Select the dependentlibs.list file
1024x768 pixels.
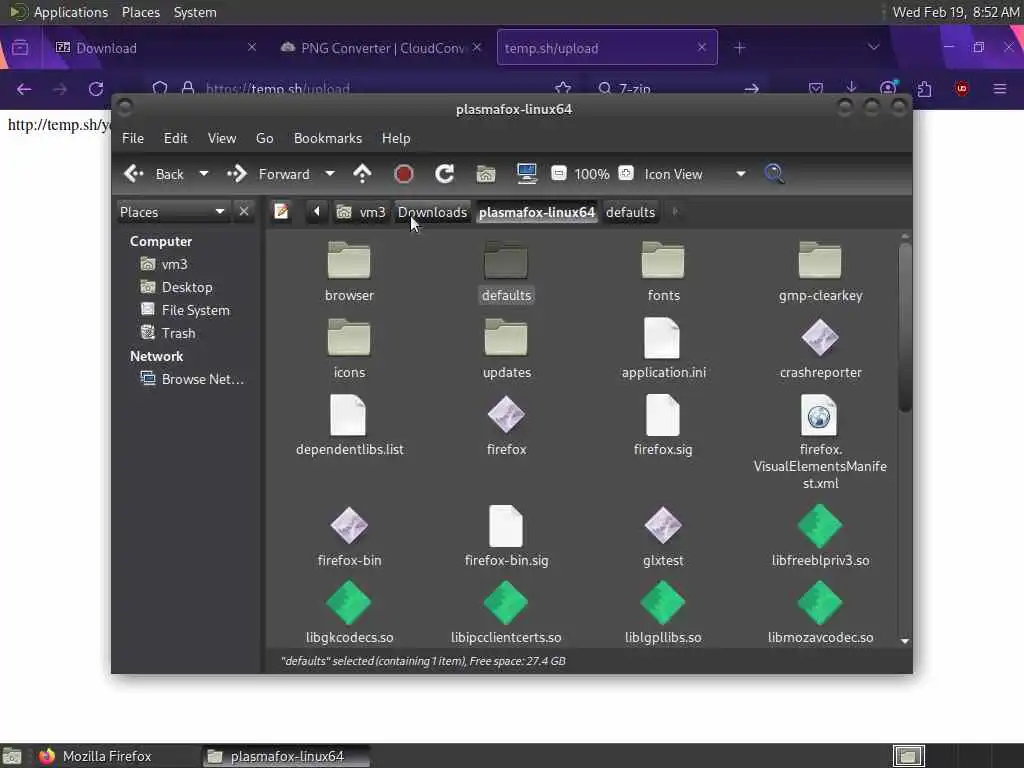349,426
